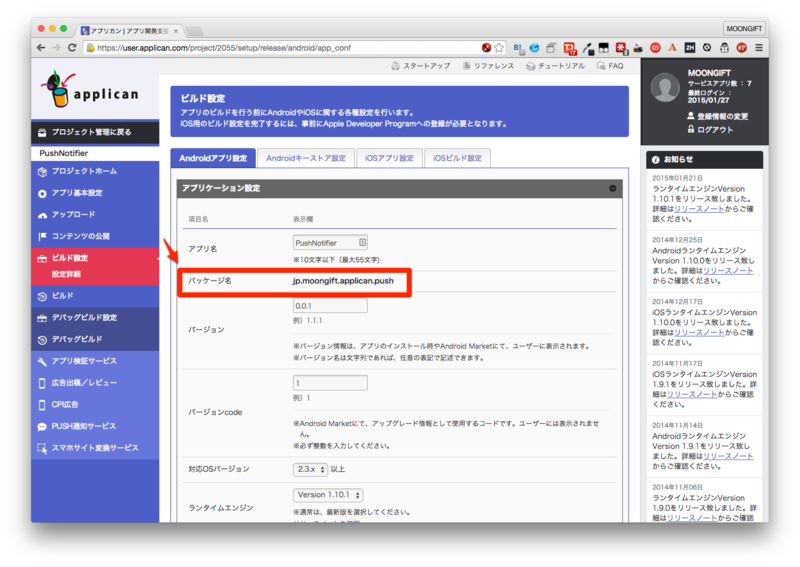
Task: Open PUSH通知サービス in the sidebar
Action: point(95,426)
